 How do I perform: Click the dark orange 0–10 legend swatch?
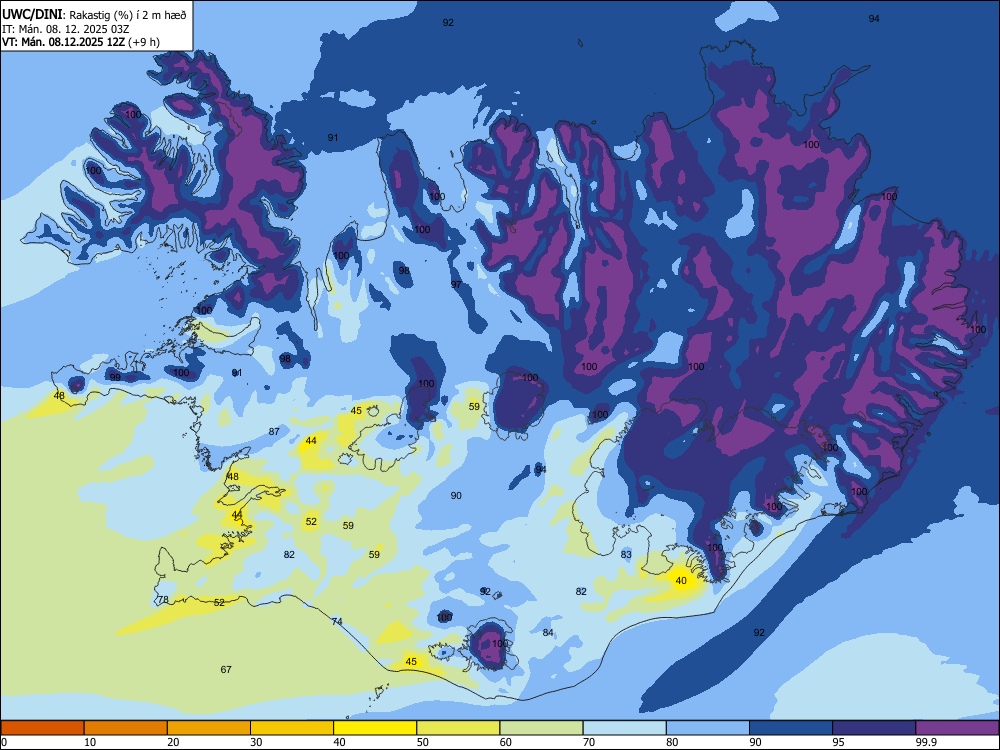42,728
